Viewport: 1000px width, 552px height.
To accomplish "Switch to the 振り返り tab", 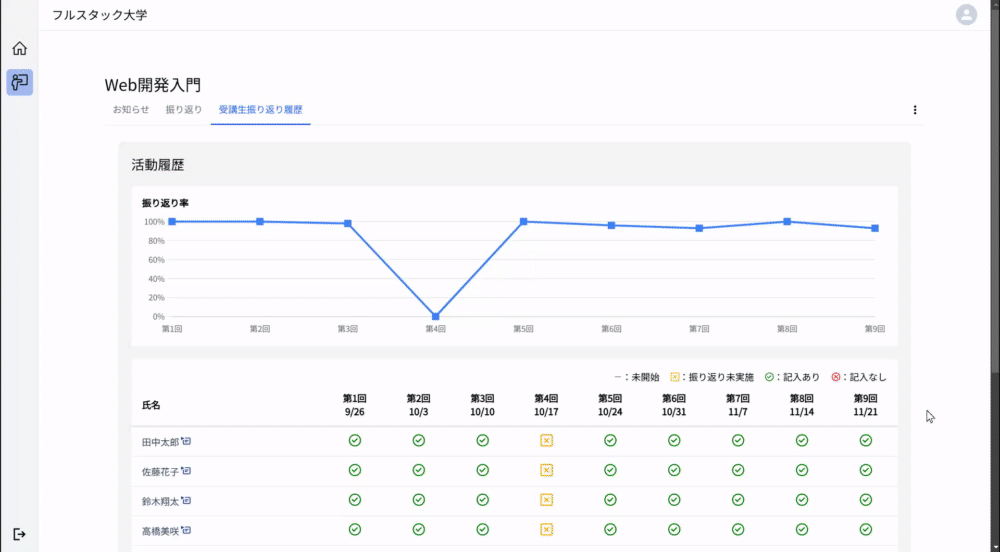I will tap(184, 110).
